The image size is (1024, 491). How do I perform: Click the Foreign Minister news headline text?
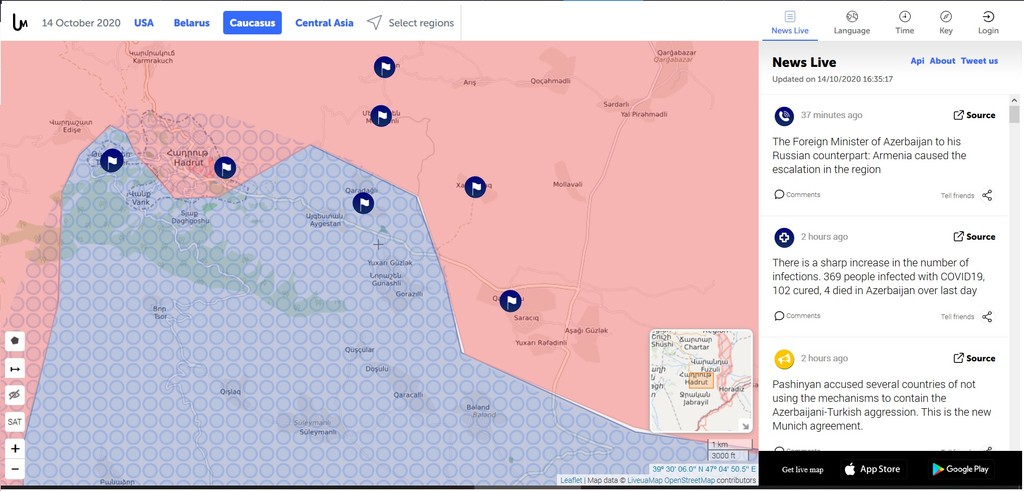pos(869,155)
